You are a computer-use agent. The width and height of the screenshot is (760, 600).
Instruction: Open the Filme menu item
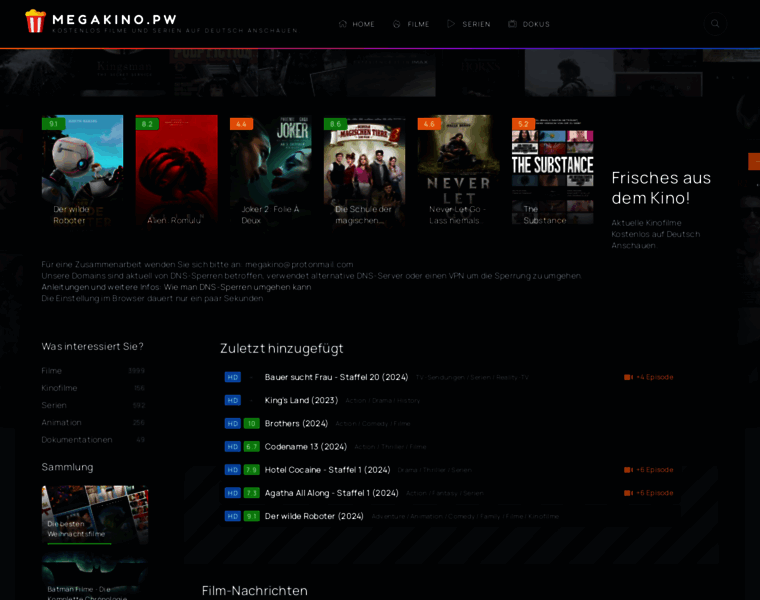(411, 24)
